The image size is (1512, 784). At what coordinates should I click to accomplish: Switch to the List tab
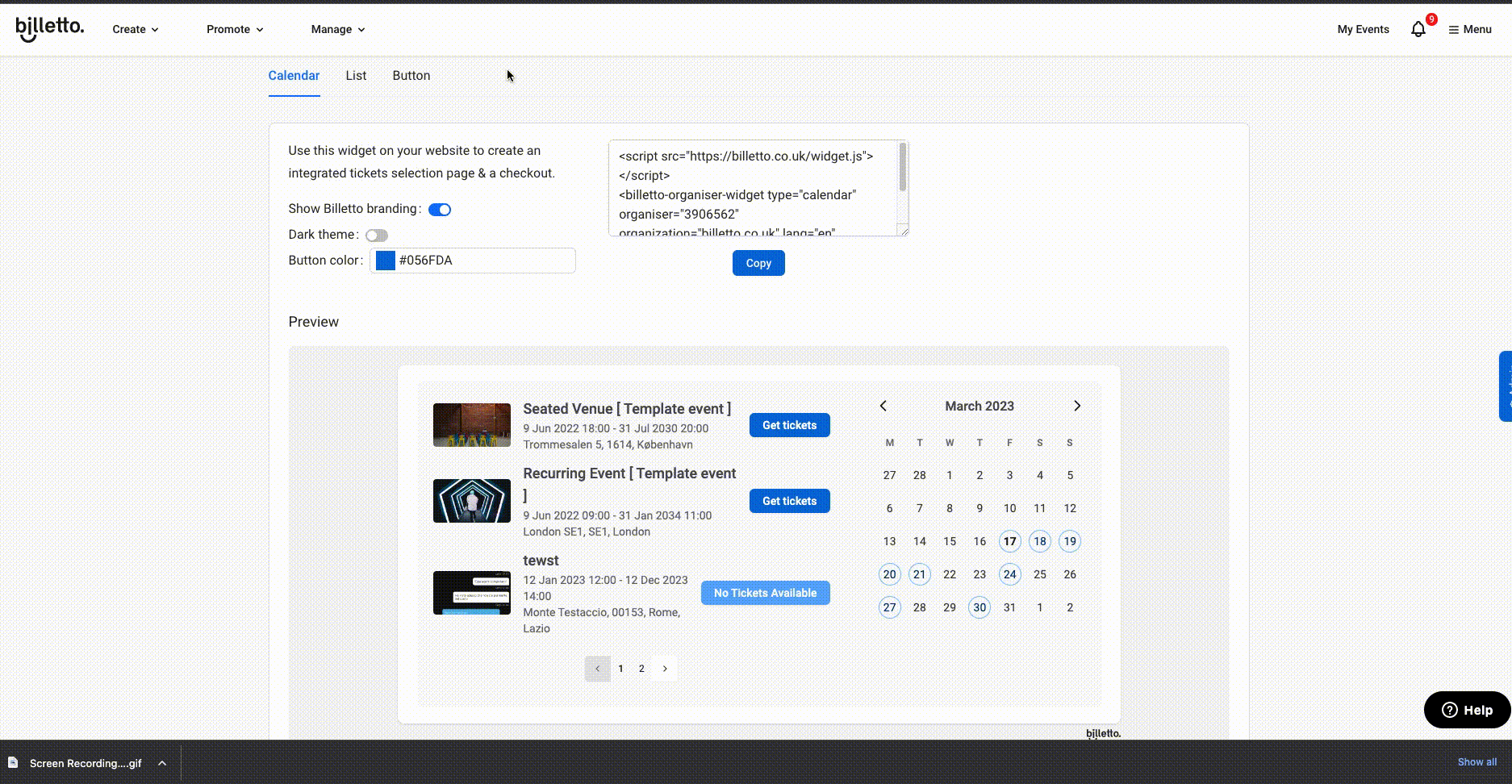(356, 76)
